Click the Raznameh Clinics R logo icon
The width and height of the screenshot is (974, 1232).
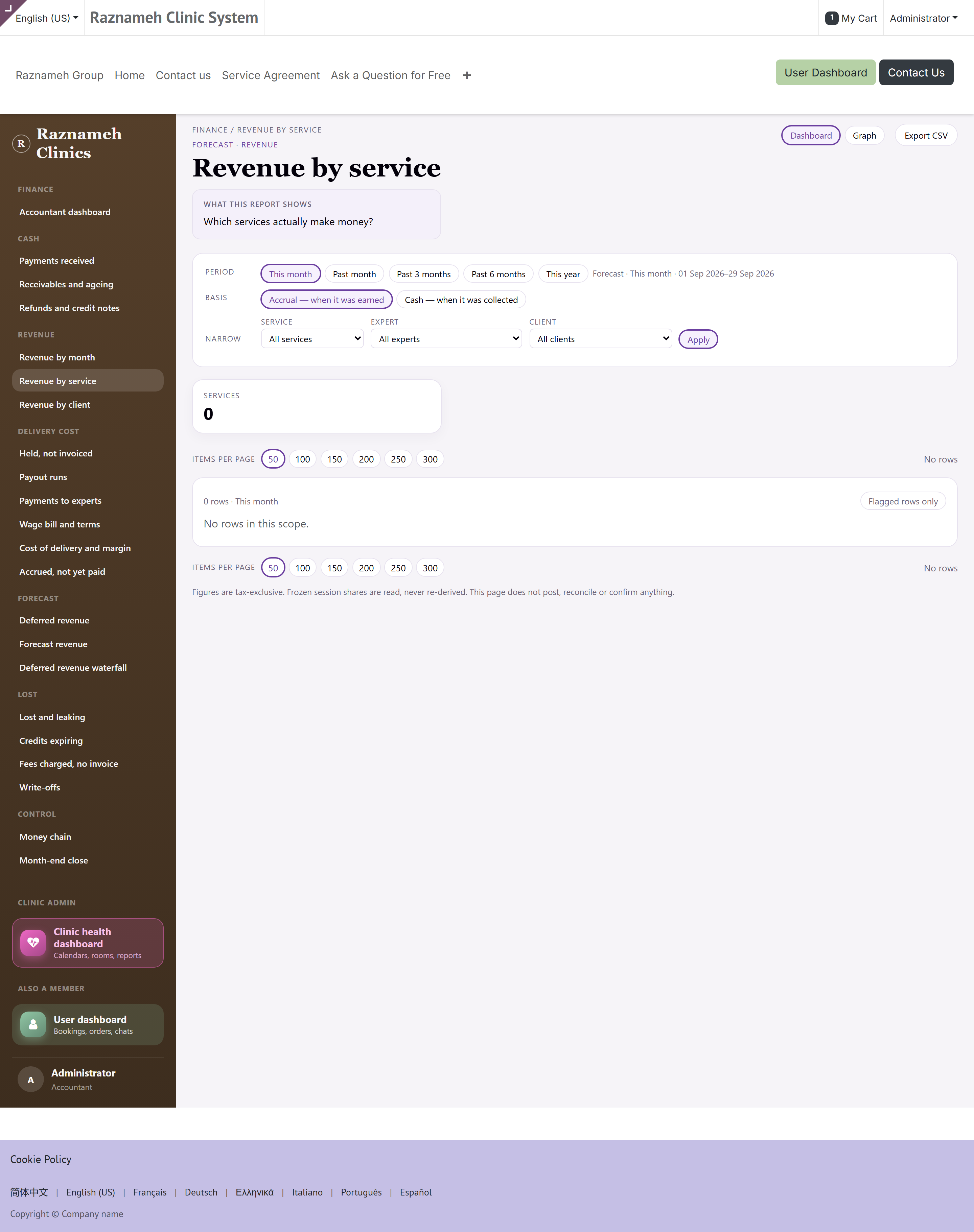point(21,144)
